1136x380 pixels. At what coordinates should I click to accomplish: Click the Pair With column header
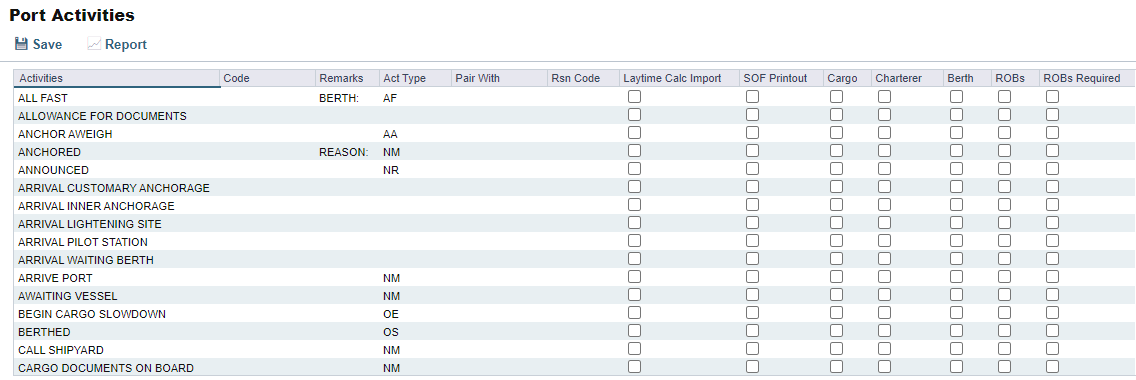click(499, 78)
